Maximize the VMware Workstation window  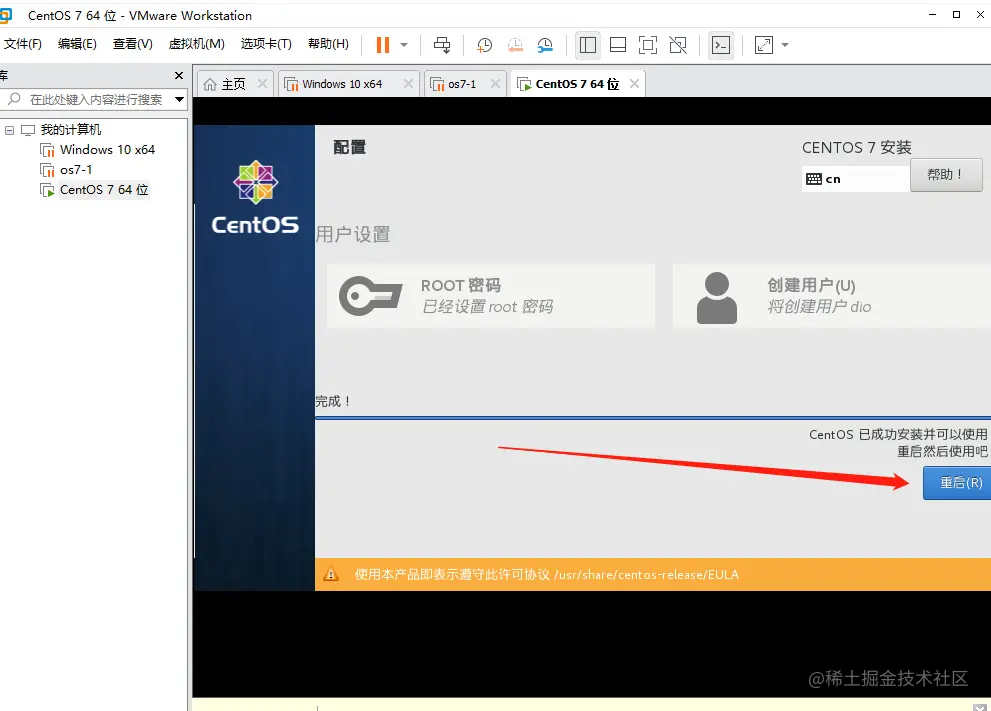tap(956, 15)
